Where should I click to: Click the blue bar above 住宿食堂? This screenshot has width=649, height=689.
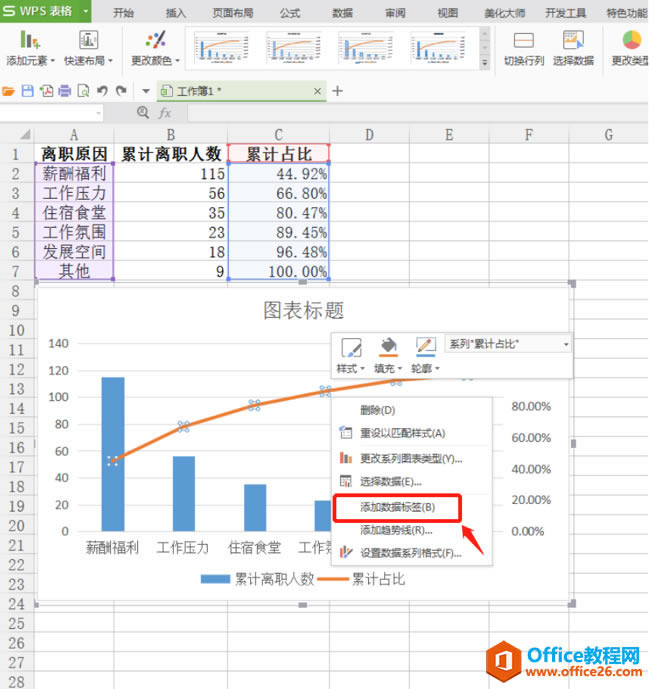click(255, 508)
